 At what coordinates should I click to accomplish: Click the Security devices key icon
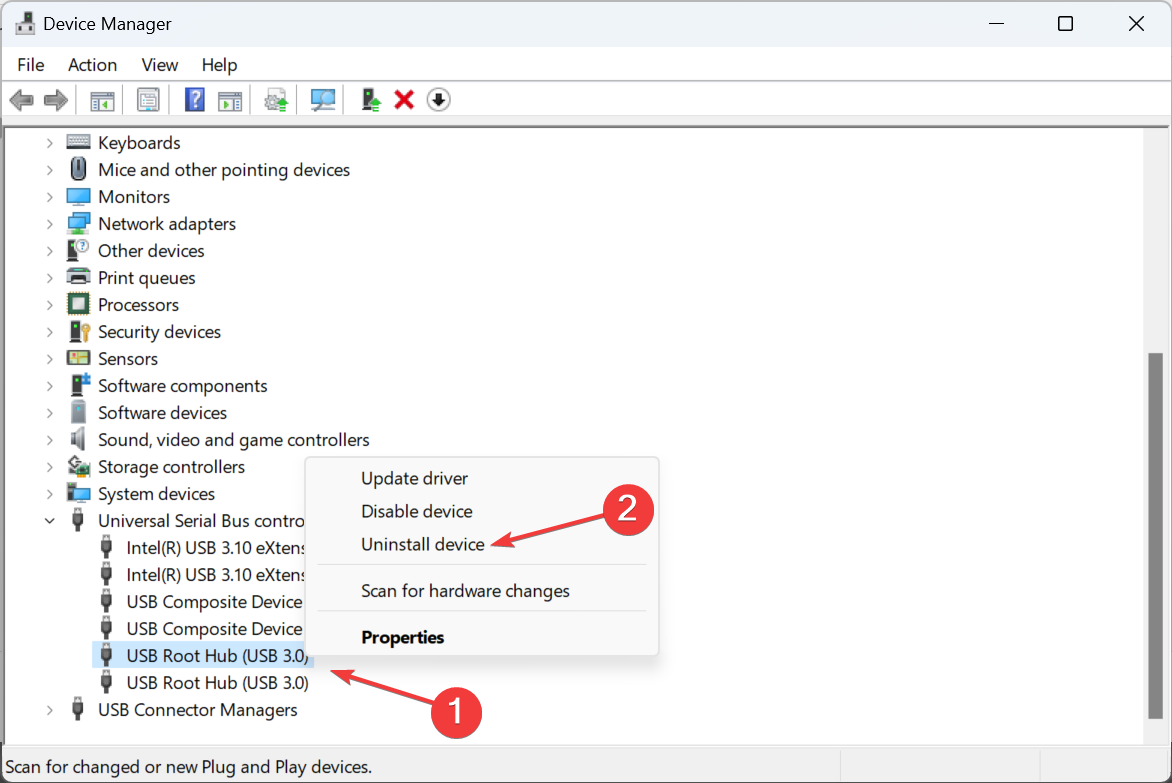(78, 331)
